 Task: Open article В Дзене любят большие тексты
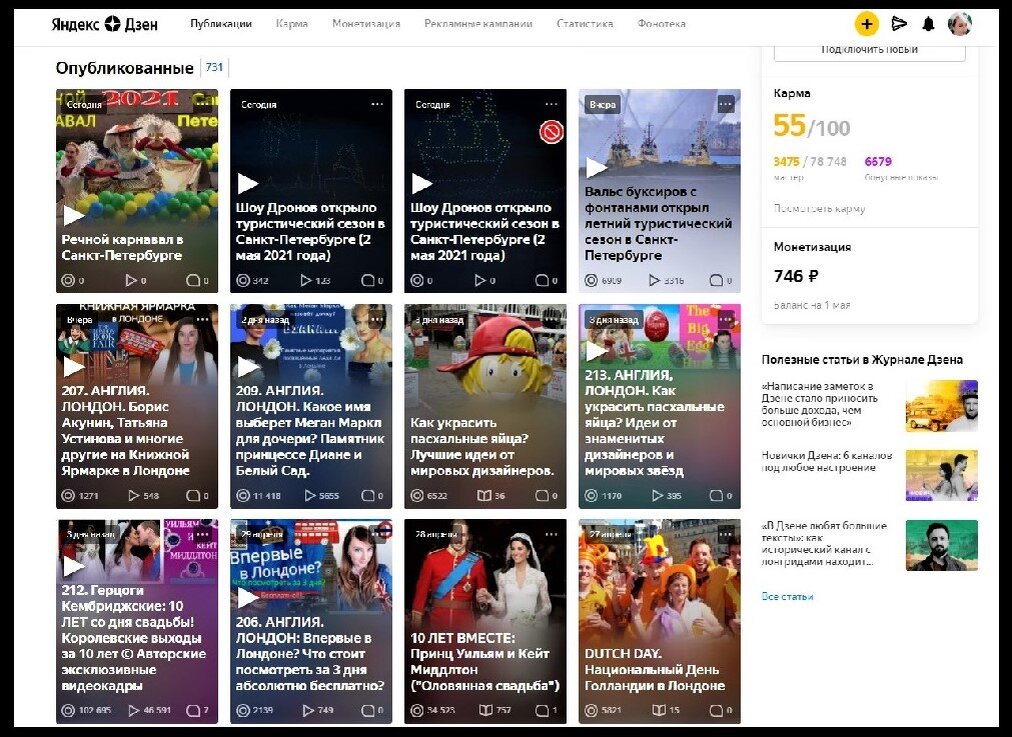[824, 543]
